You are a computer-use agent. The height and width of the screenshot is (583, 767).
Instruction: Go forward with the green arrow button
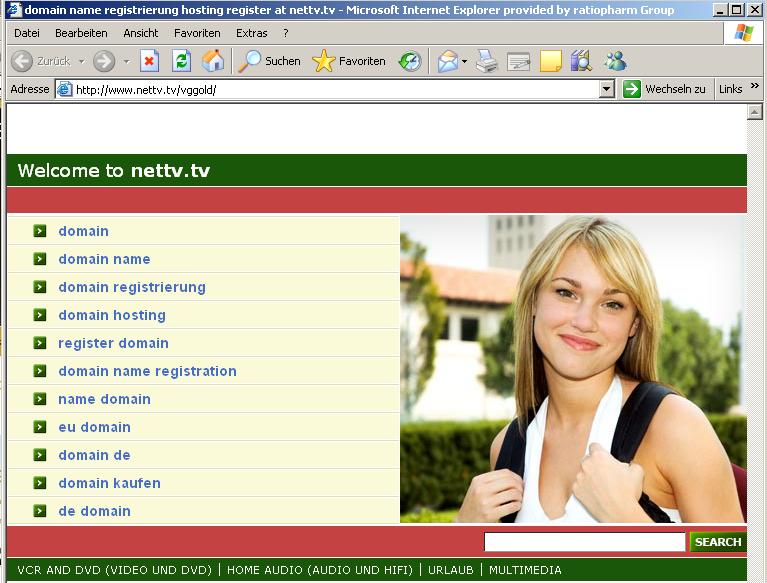[104, 61]
